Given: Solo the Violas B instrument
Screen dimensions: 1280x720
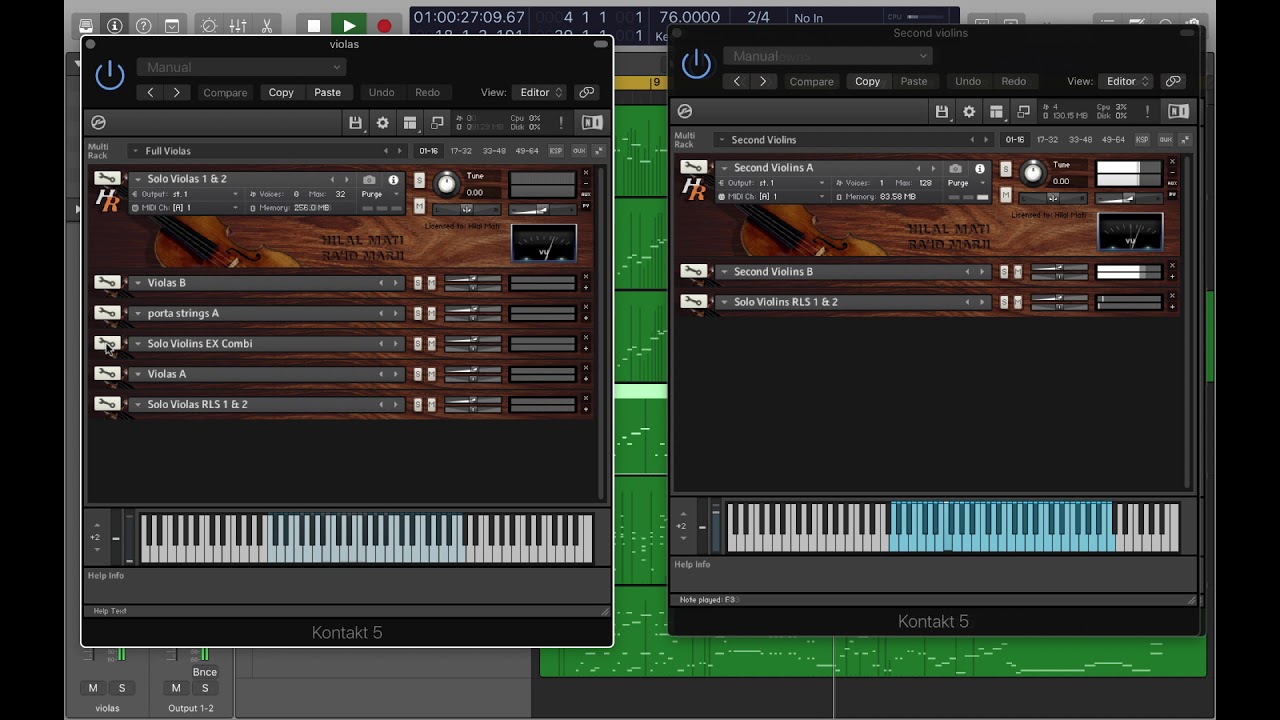Looking at the screenshot, I should (x=419, y=283).
